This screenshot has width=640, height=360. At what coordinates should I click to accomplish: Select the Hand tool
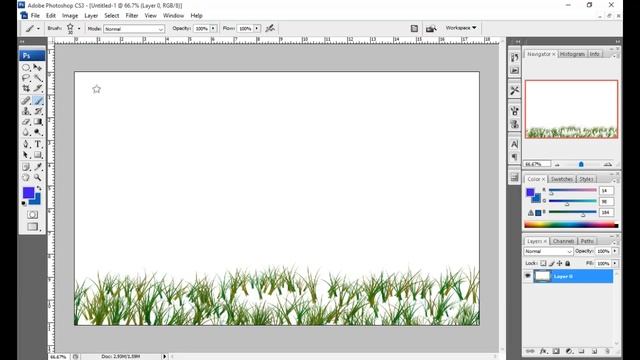[26, 178]
